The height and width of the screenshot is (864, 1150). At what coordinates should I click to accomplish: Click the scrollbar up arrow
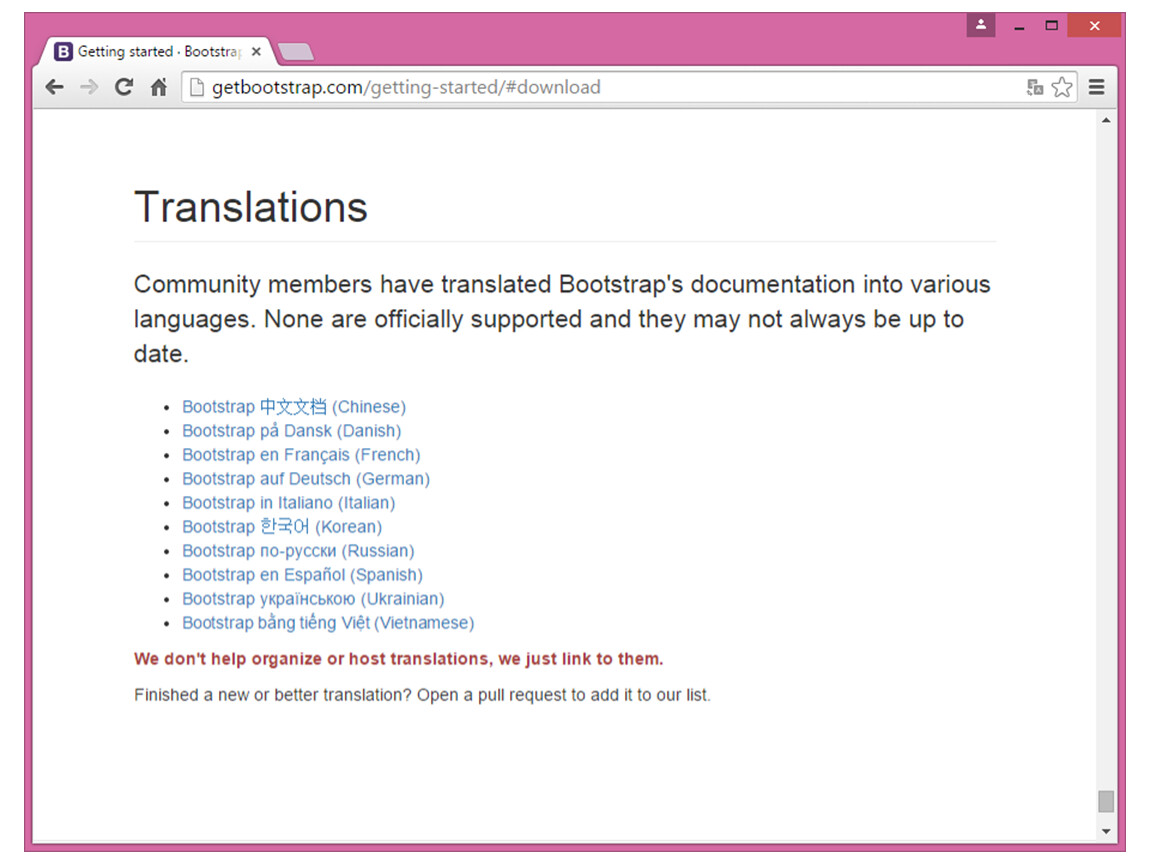pyautogui.click(x=1105, y=121)
